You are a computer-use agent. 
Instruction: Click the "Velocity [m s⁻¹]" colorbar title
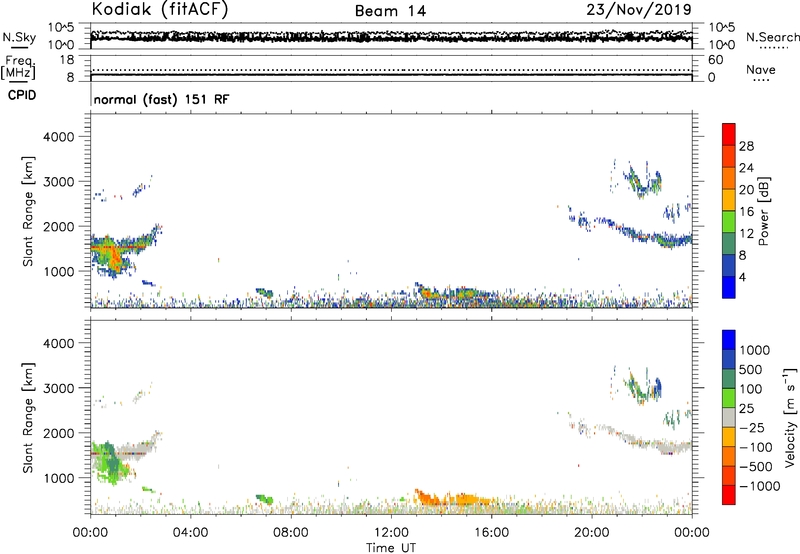[x=790, y=417]
